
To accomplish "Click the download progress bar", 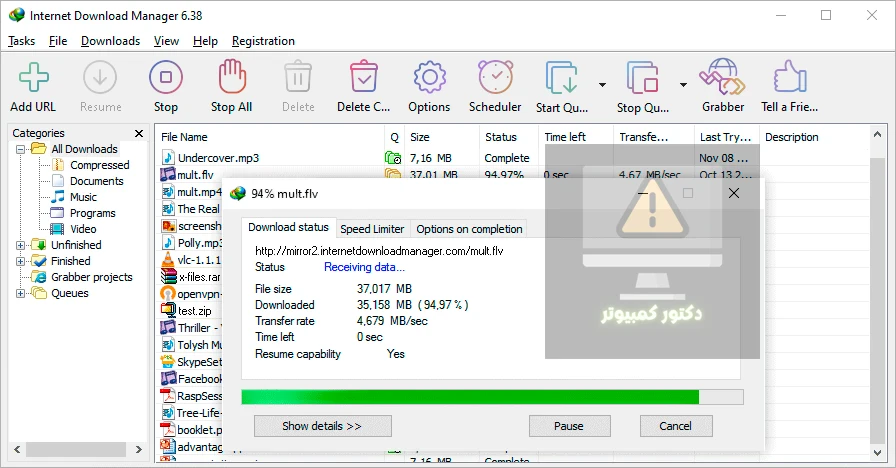I will tap(492, 397).
